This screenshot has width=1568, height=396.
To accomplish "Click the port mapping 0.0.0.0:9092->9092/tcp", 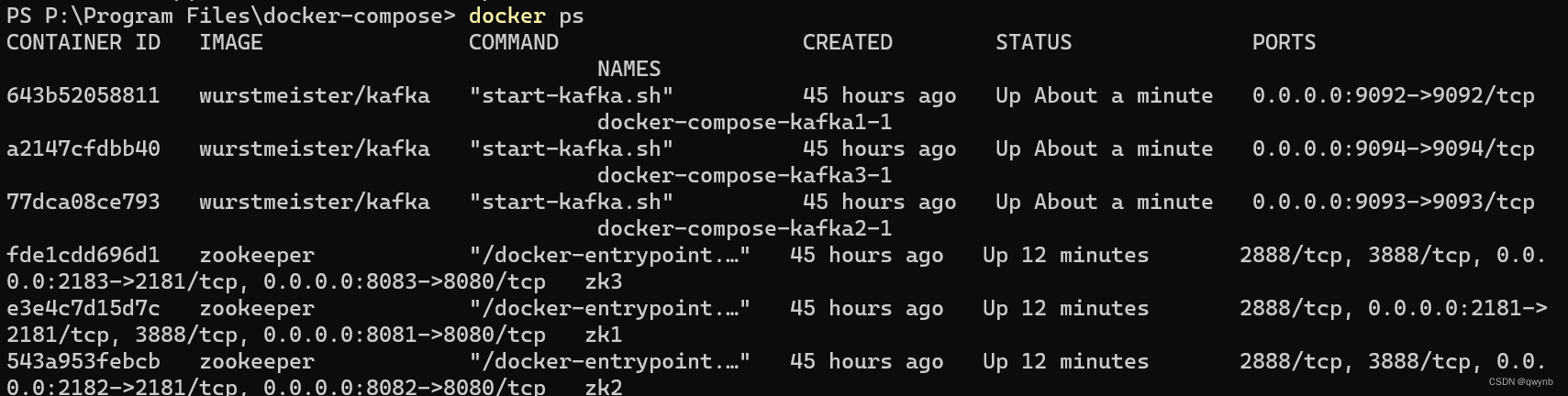I will pos(1394,95).
